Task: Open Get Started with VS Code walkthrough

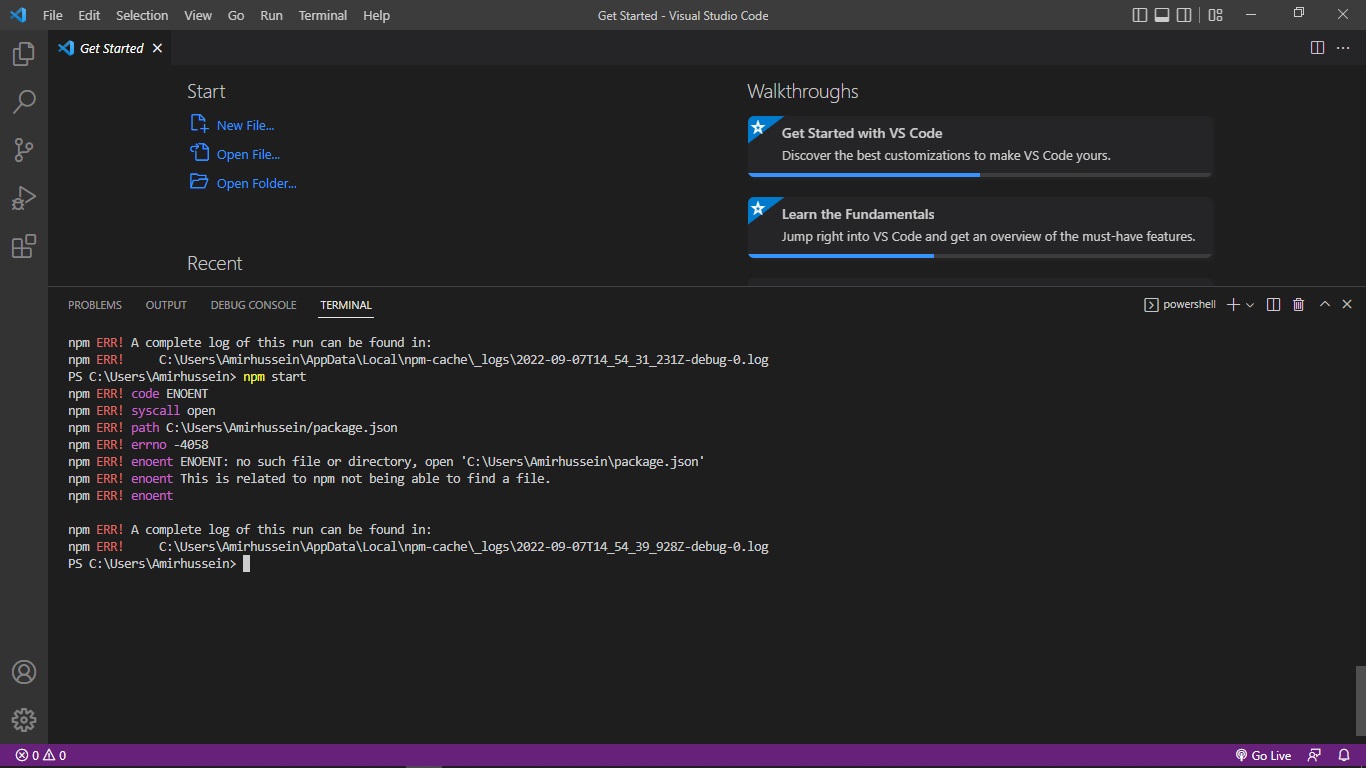Action: click(980, 145)
